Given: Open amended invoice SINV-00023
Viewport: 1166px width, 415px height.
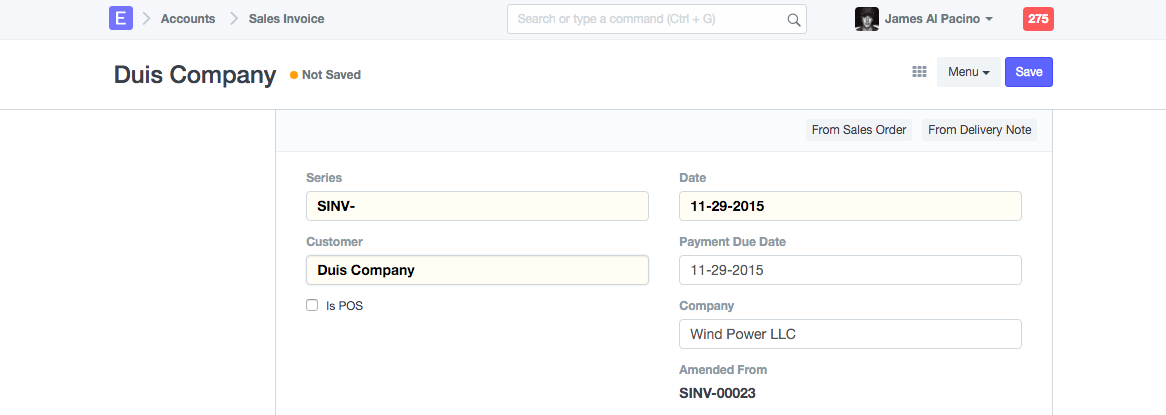Looking at the screenshot, I should [x=717, y=393].
